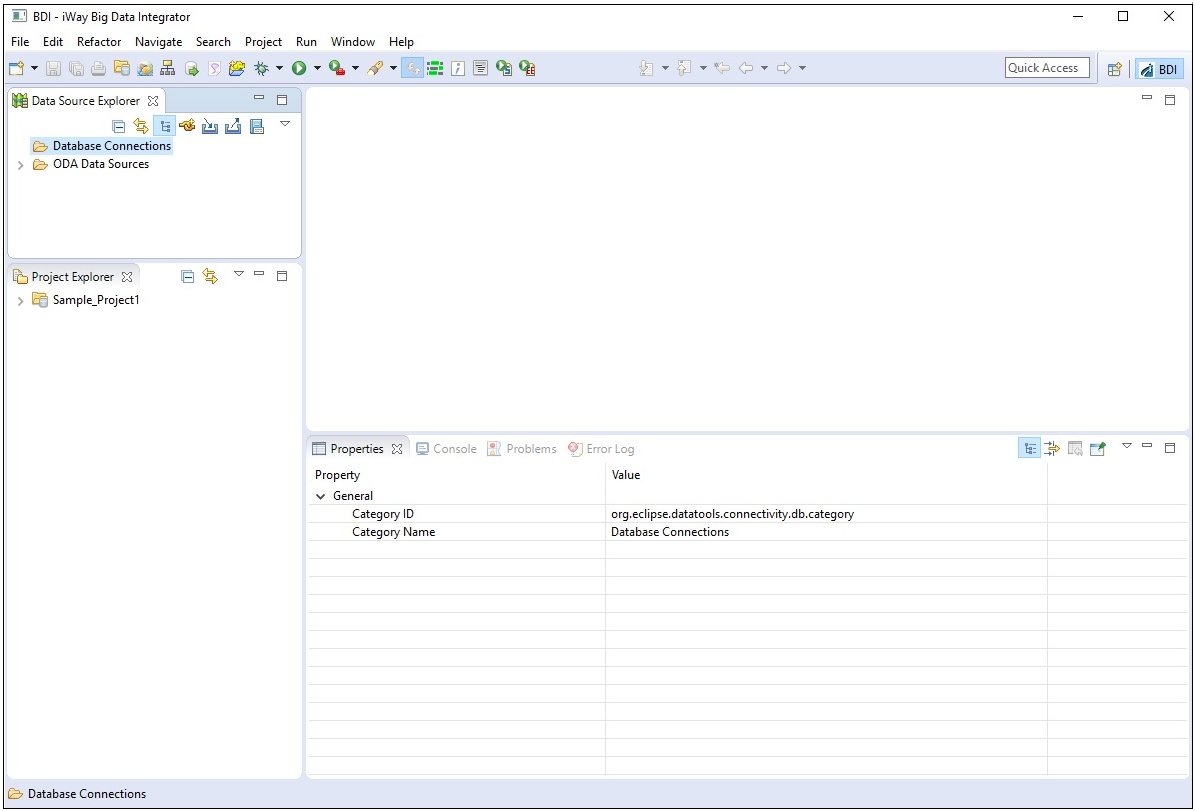This screenshot has height=811, width=1195.
Task: Switch to the Error Log tab
Action: coord(601,449)
